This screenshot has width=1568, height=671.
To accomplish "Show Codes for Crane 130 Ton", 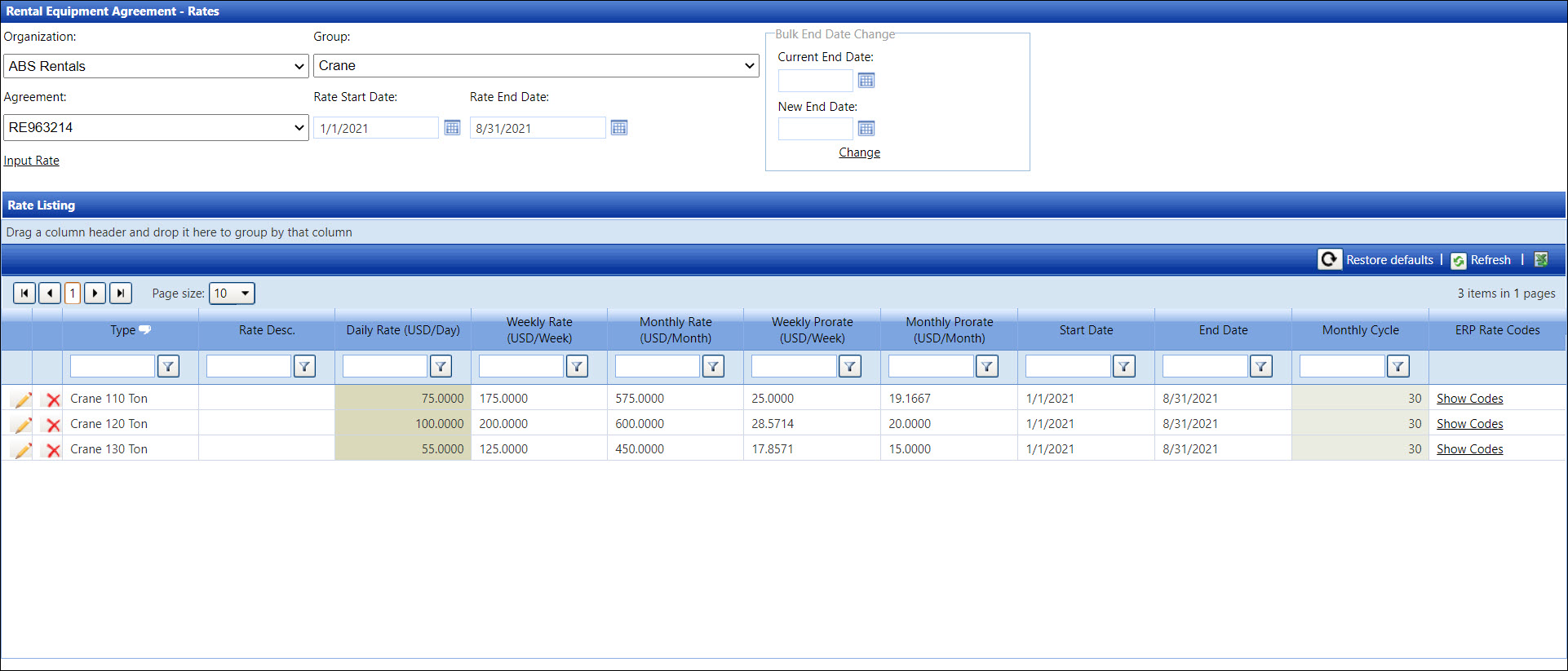I will pyautogui.click(x=1469, y=449).
